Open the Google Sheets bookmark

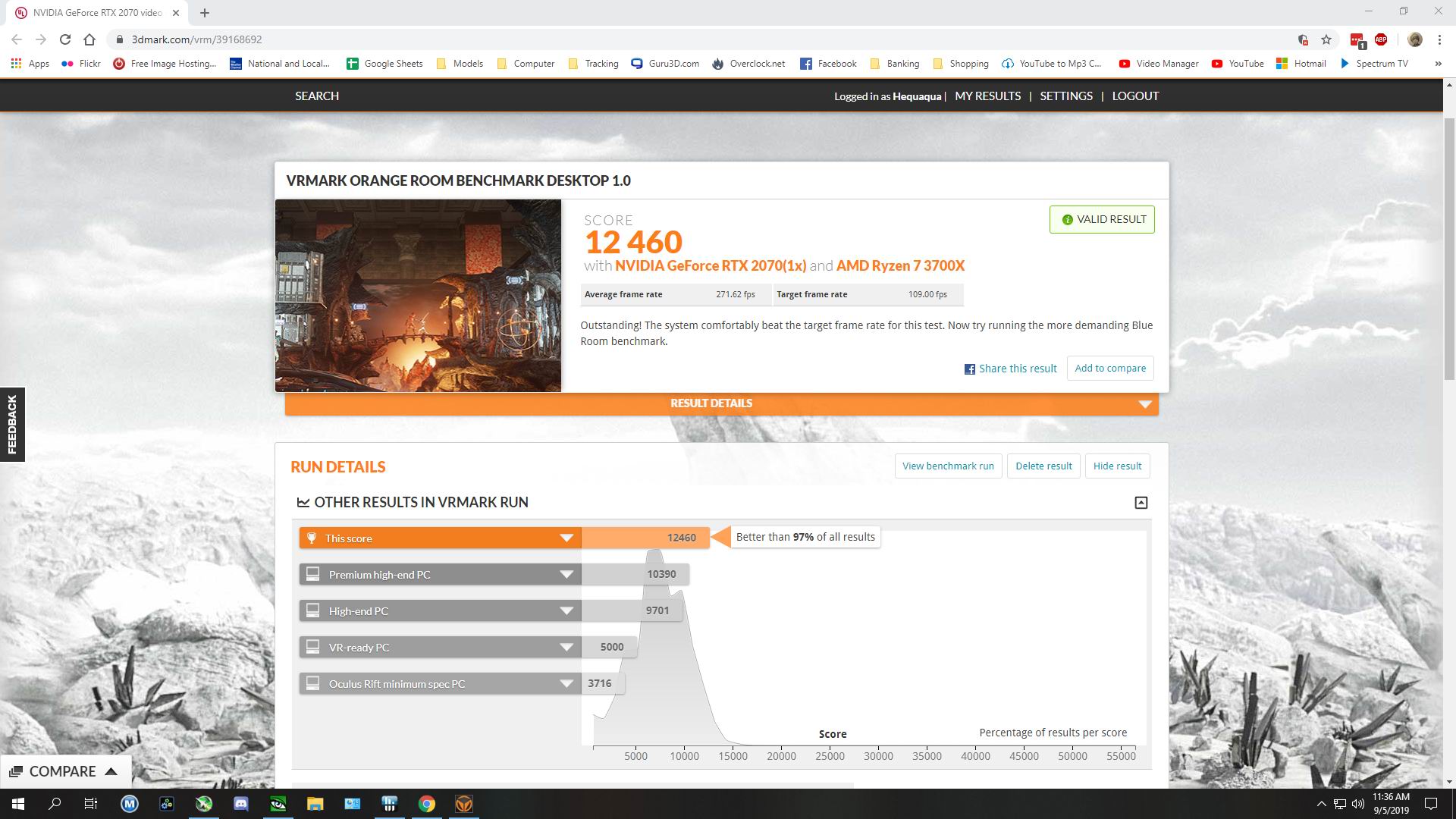pos(384,64)
